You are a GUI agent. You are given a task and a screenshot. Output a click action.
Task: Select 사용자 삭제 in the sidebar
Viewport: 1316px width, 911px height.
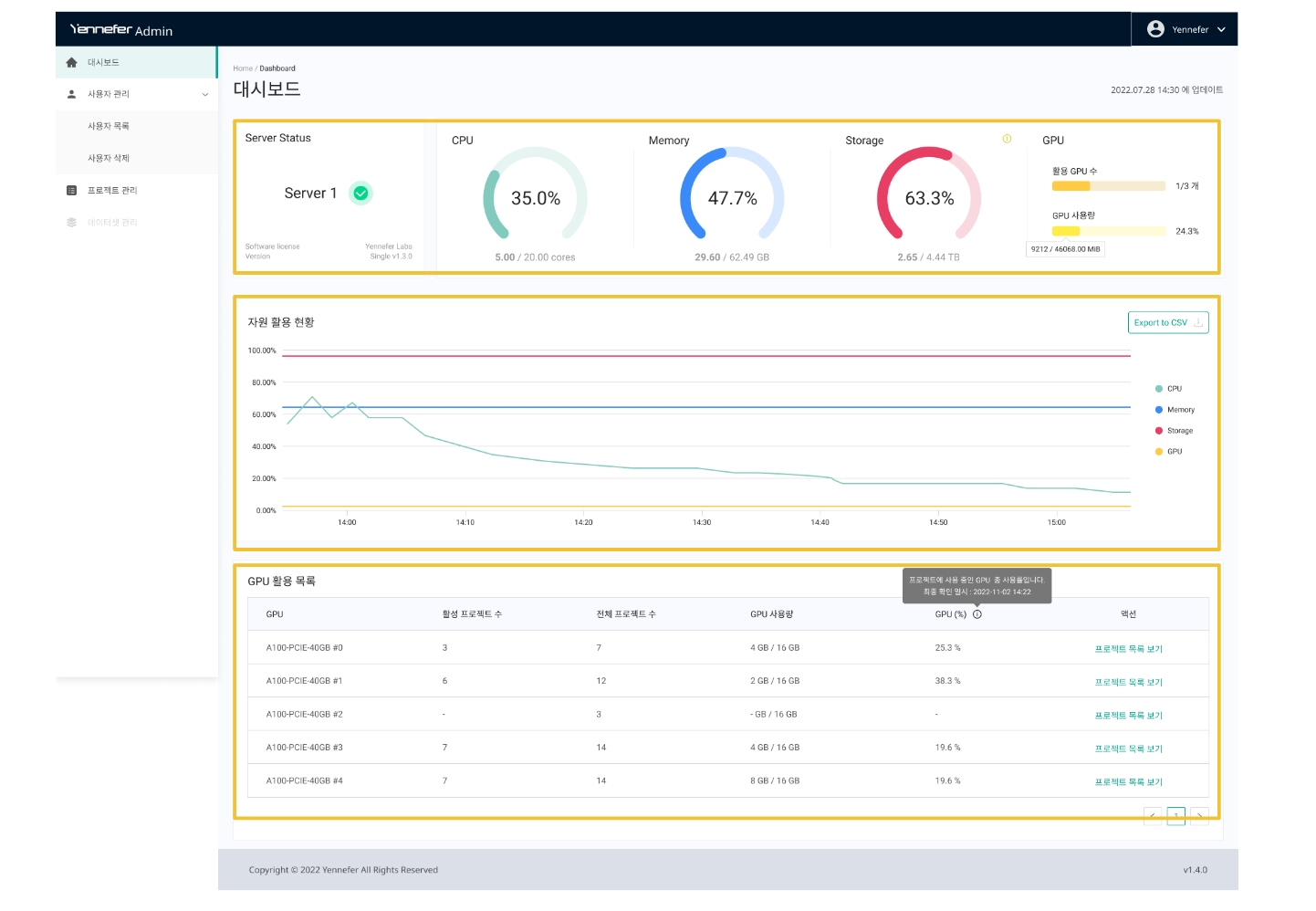click(109, 158)
